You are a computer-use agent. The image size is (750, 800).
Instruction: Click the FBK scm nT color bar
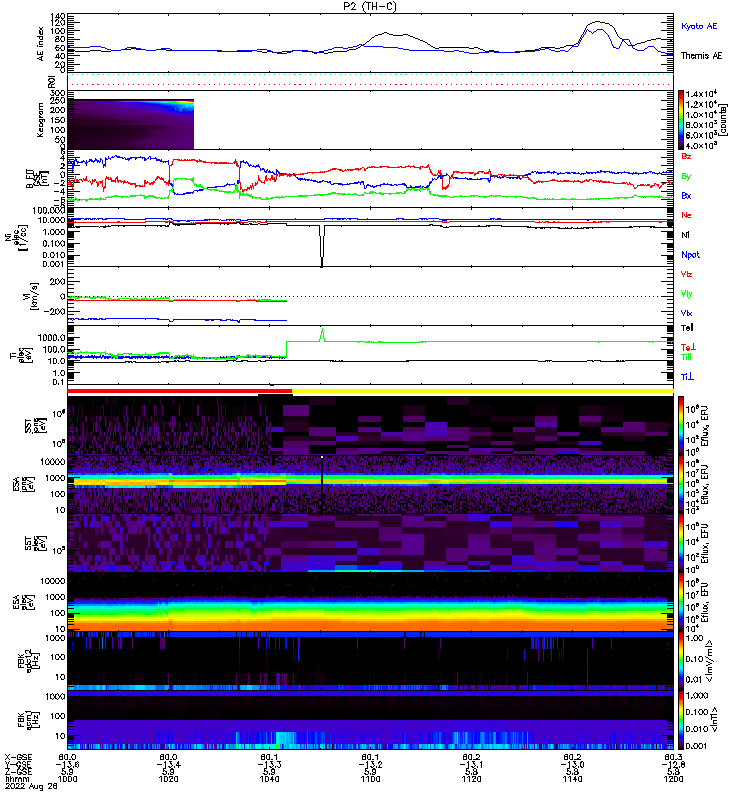tap(681, 719)
